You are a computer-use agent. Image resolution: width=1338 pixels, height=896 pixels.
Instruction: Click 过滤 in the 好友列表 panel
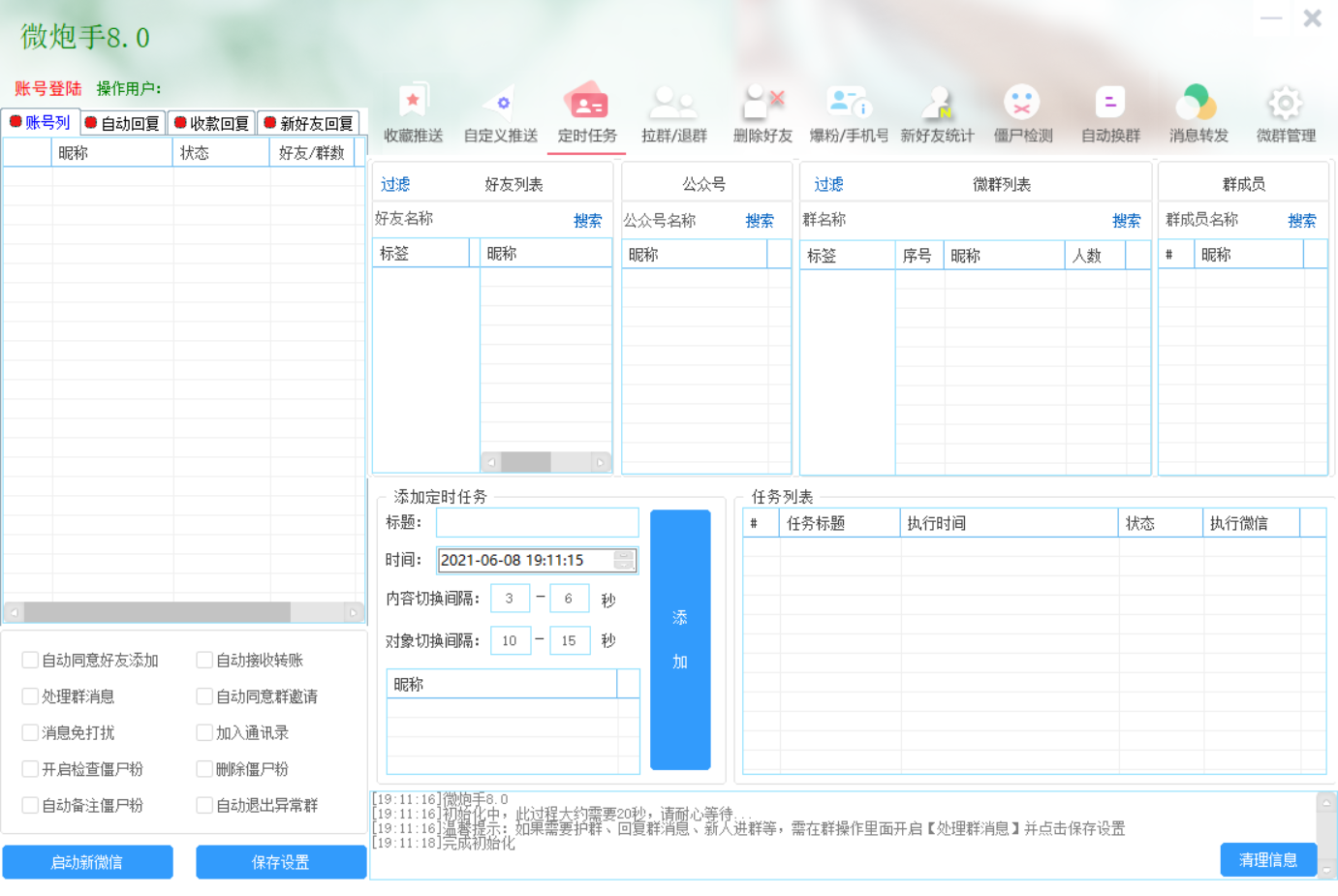tap(395, 184)
